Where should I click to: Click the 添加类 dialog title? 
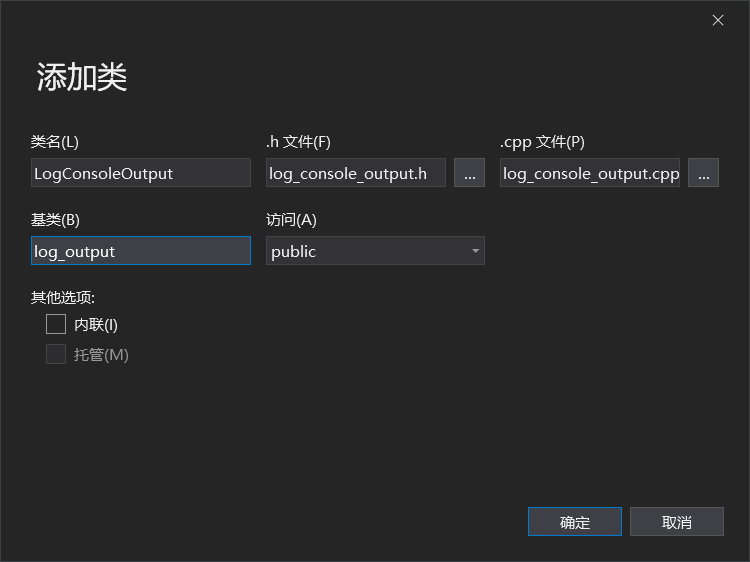tap(82, 77)
